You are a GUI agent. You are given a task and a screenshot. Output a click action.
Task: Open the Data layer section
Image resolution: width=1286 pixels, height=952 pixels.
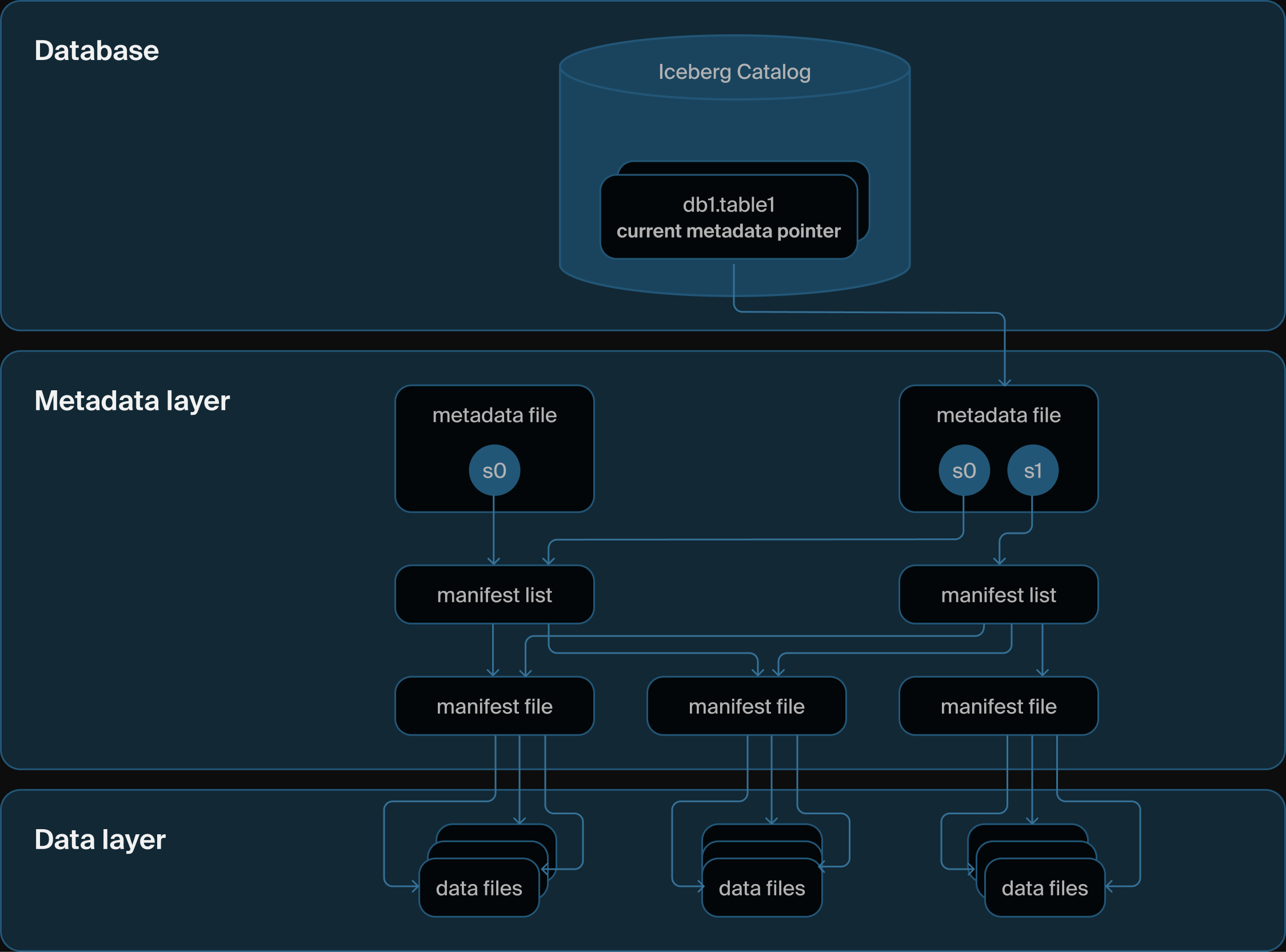pos(98,840)
